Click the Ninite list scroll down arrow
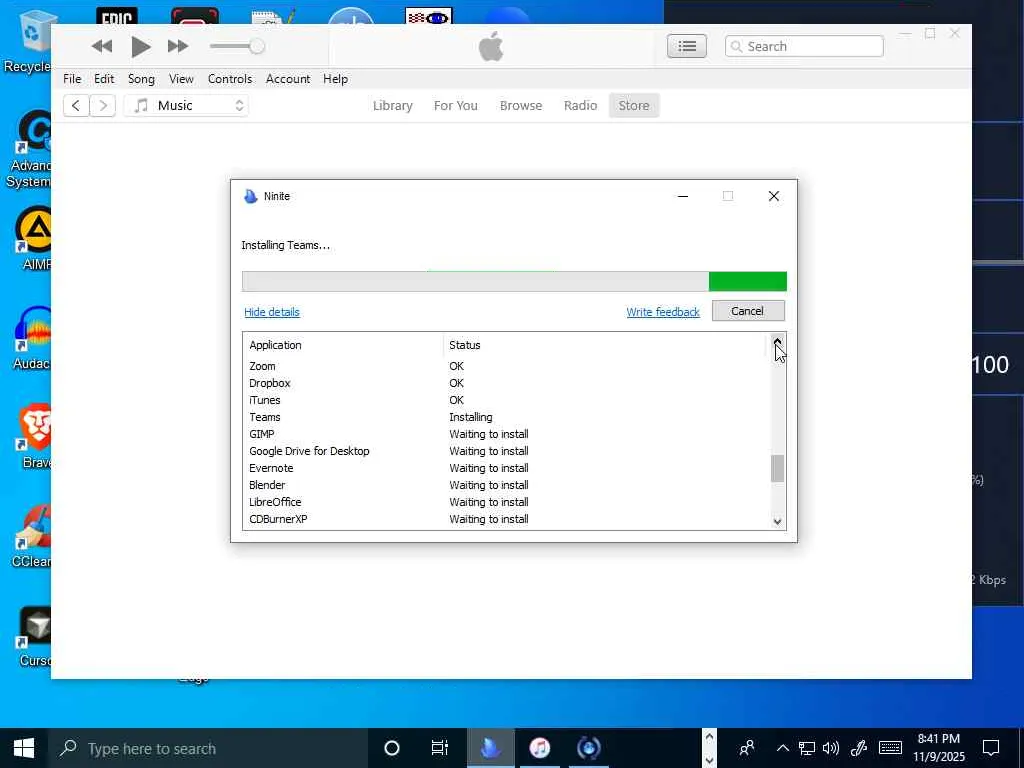 [x=777, y=521]
